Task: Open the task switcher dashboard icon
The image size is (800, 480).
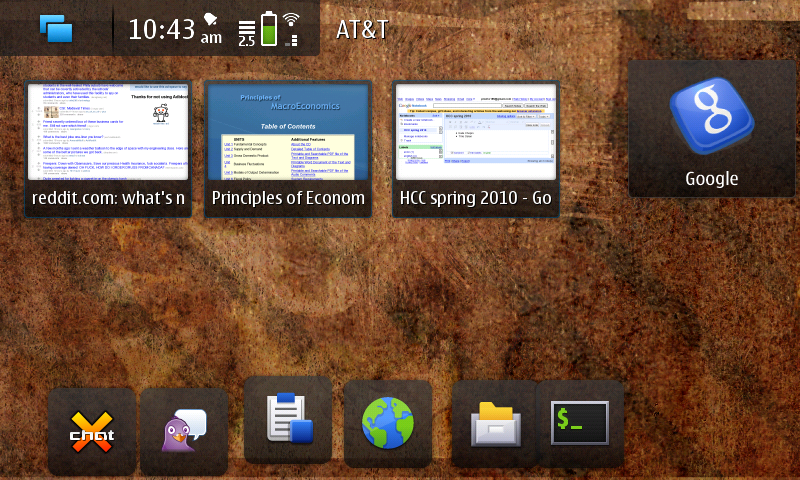Action: [56, 28]
